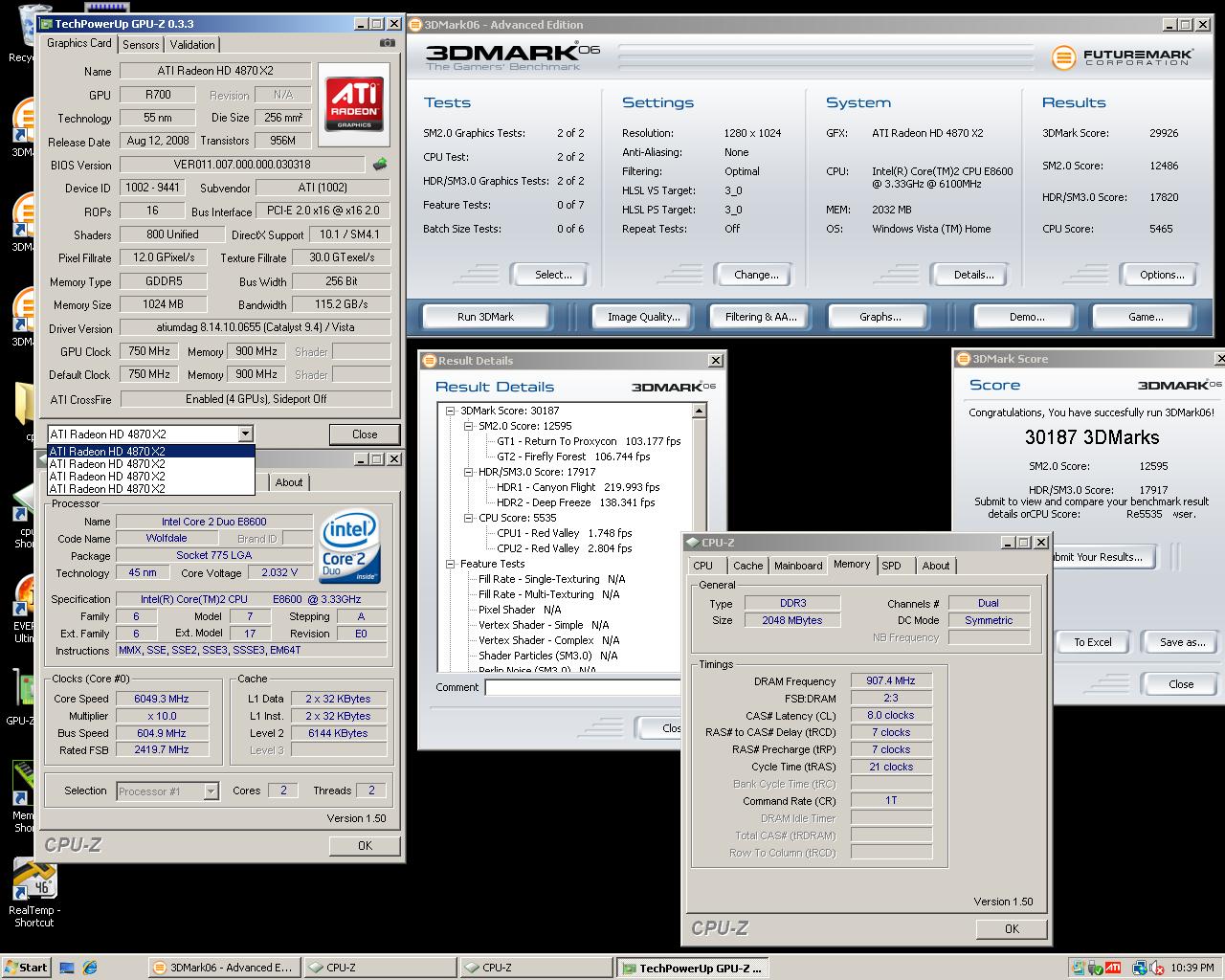This screenshot has width=1225, height=980.
Task: Select HDR1 - Canyon Flight tree row
Action: 578,487
